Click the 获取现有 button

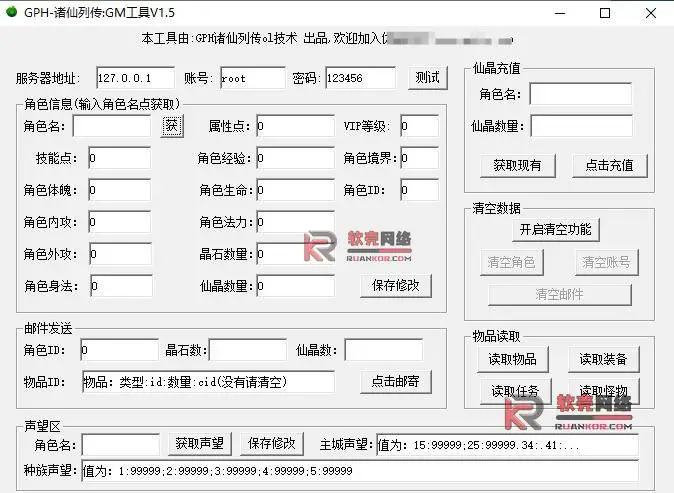point(518,165)
